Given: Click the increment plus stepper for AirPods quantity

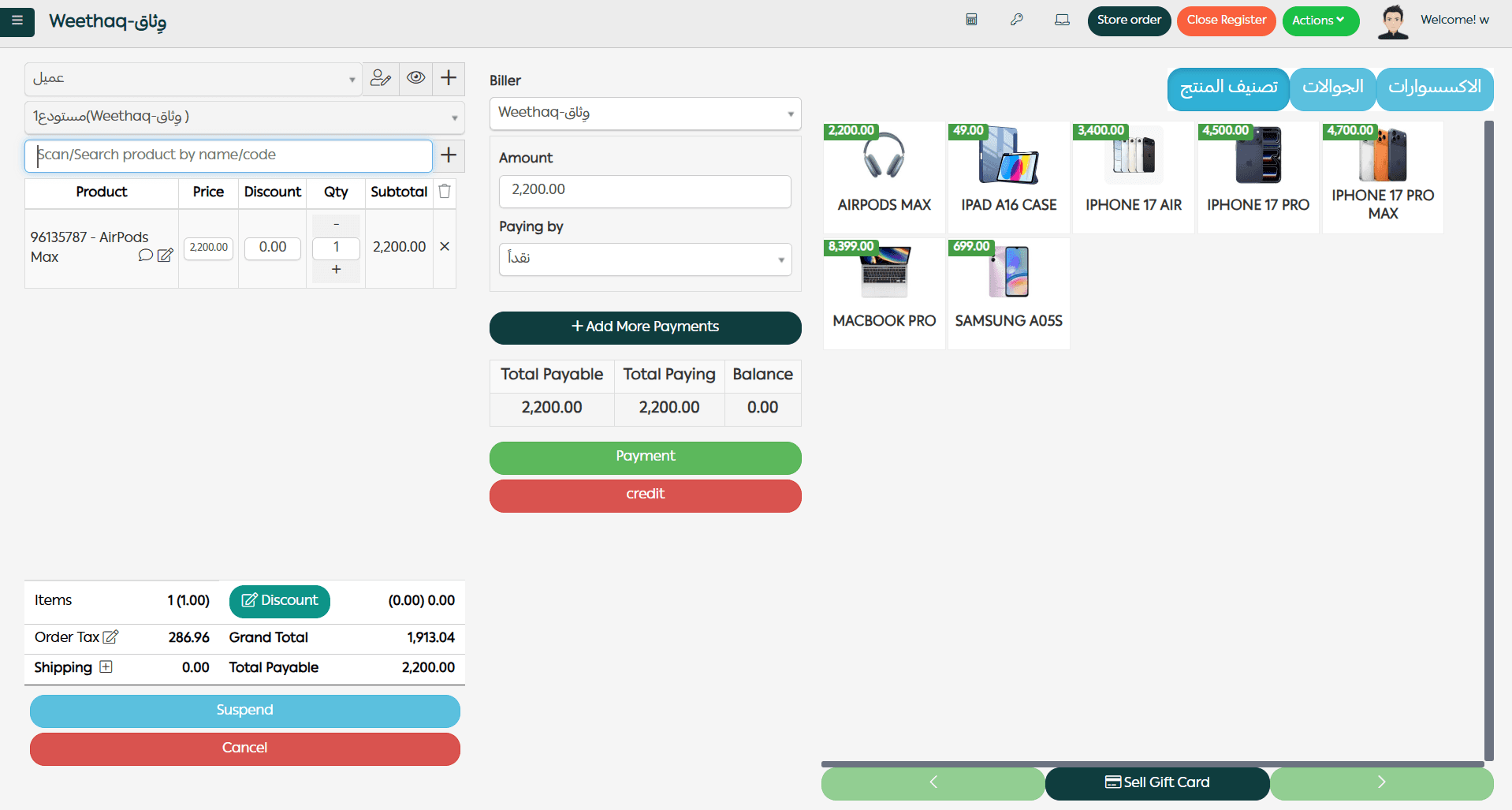Looking at the screenshot, I should [x=335, y=269].
